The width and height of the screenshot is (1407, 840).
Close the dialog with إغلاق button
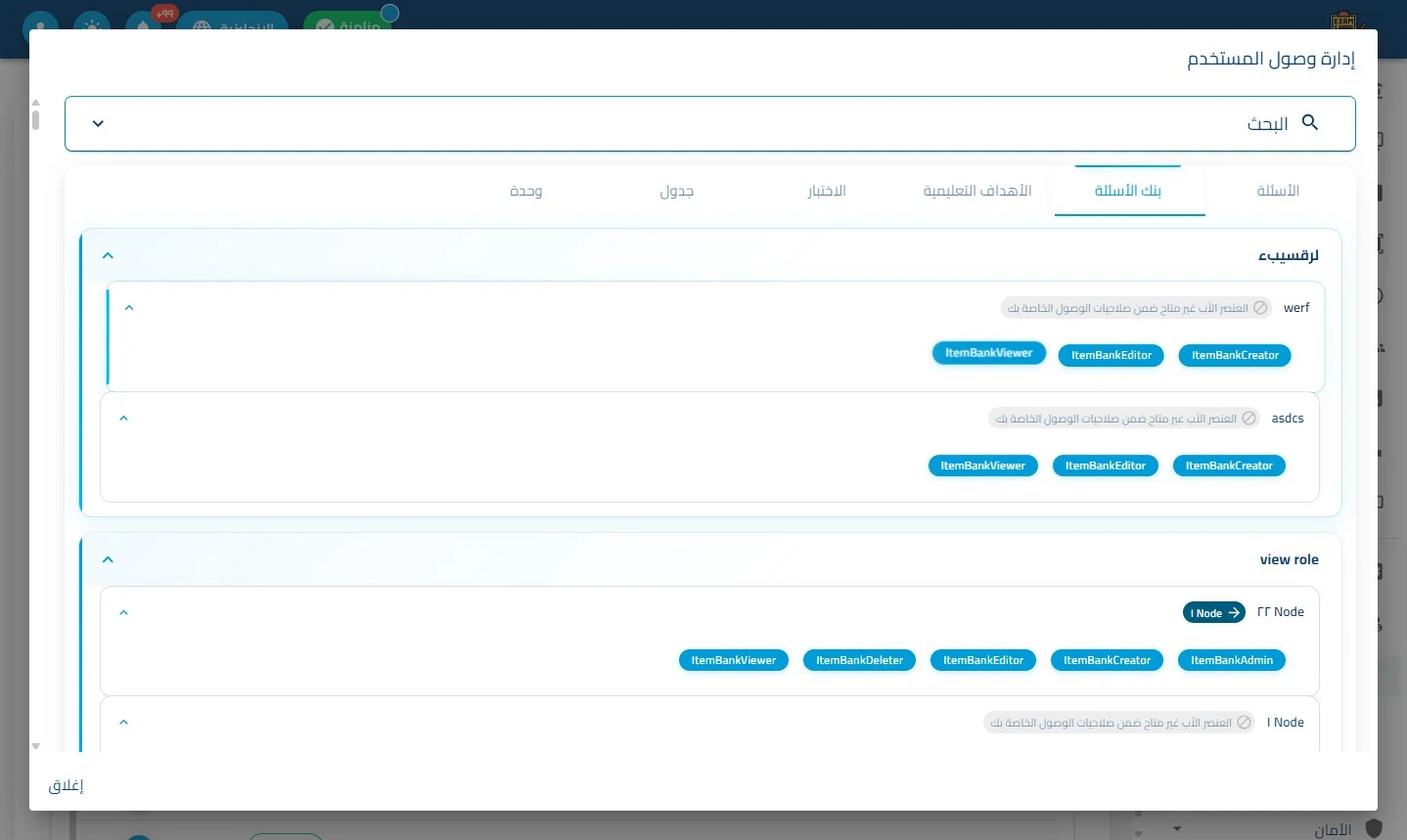click(x=67, y=786)
